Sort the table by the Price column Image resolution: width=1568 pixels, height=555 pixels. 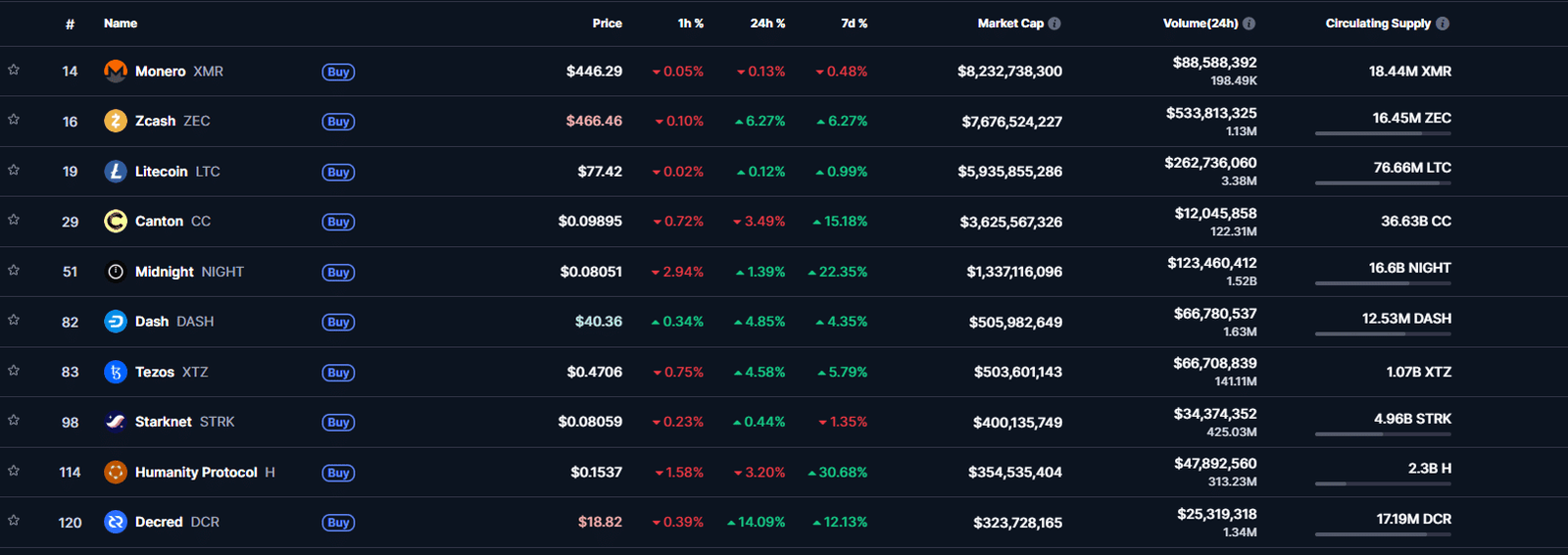pyautogui.click(x=607, y=24)
